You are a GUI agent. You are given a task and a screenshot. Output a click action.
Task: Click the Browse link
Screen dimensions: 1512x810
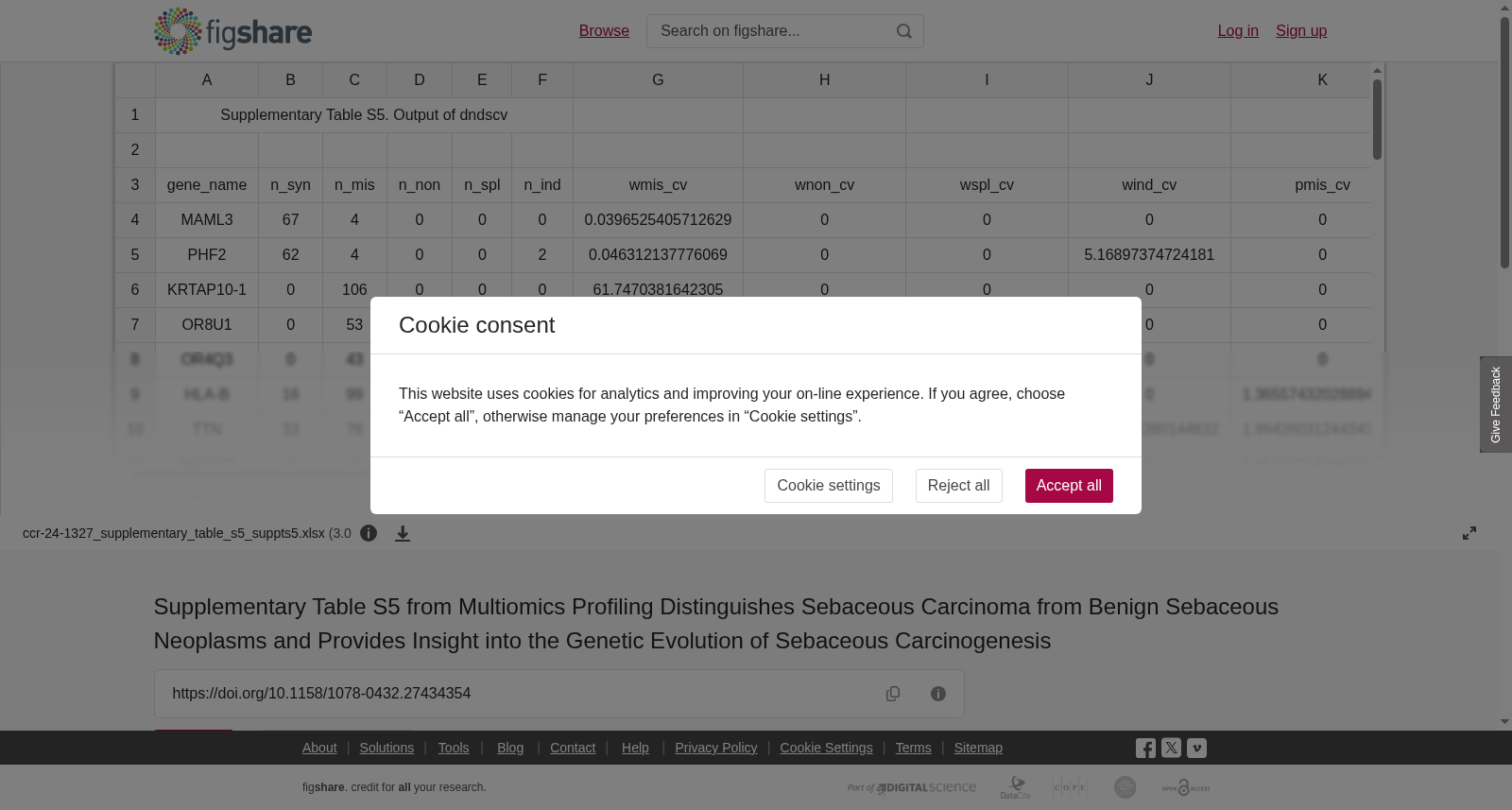click(x=604, y=31)
